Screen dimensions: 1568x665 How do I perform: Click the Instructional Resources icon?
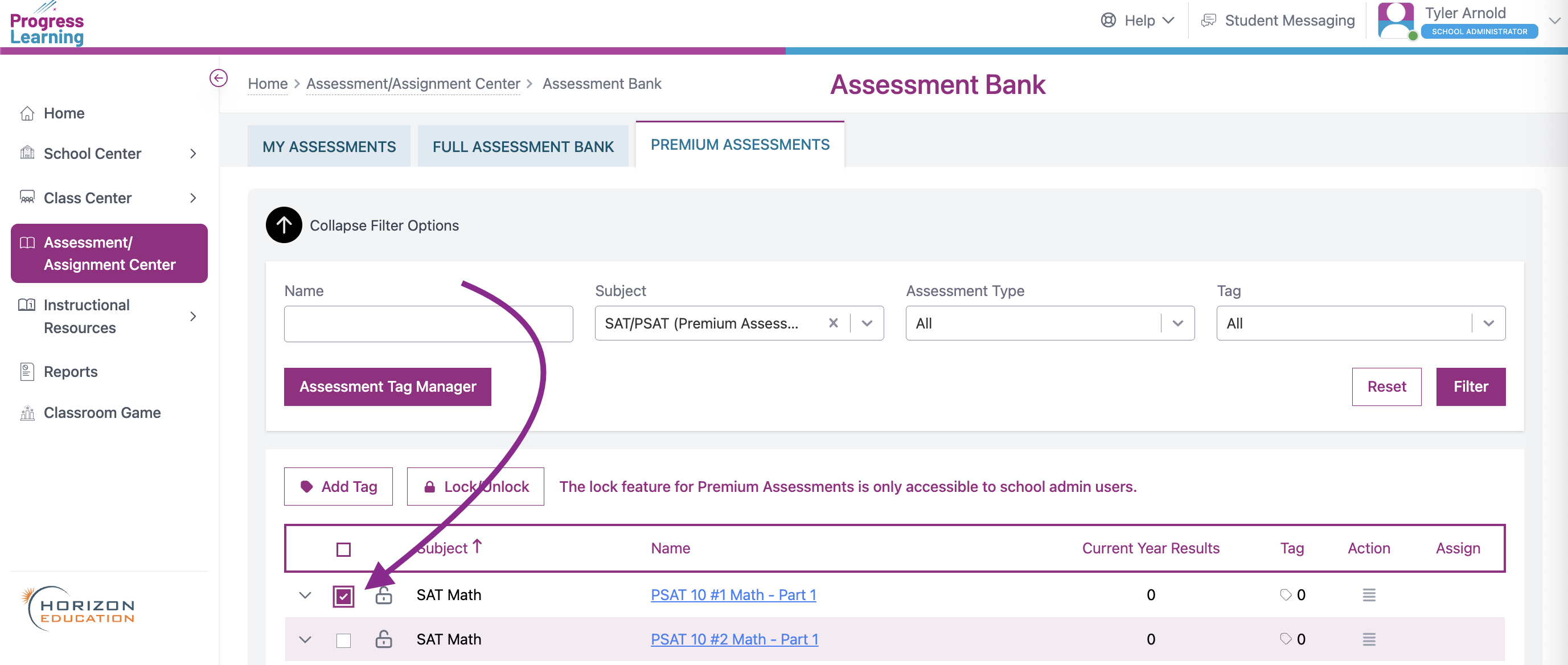click(27, 305)
